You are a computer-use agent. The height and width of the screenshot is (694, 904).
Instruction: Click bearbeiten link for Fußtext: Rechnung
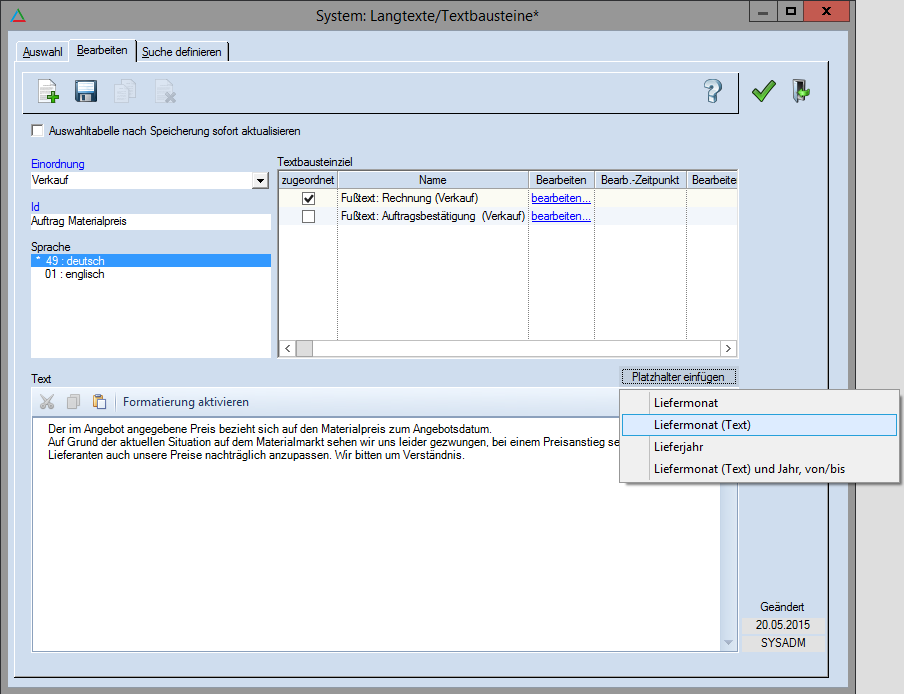(x=560, y=198)
